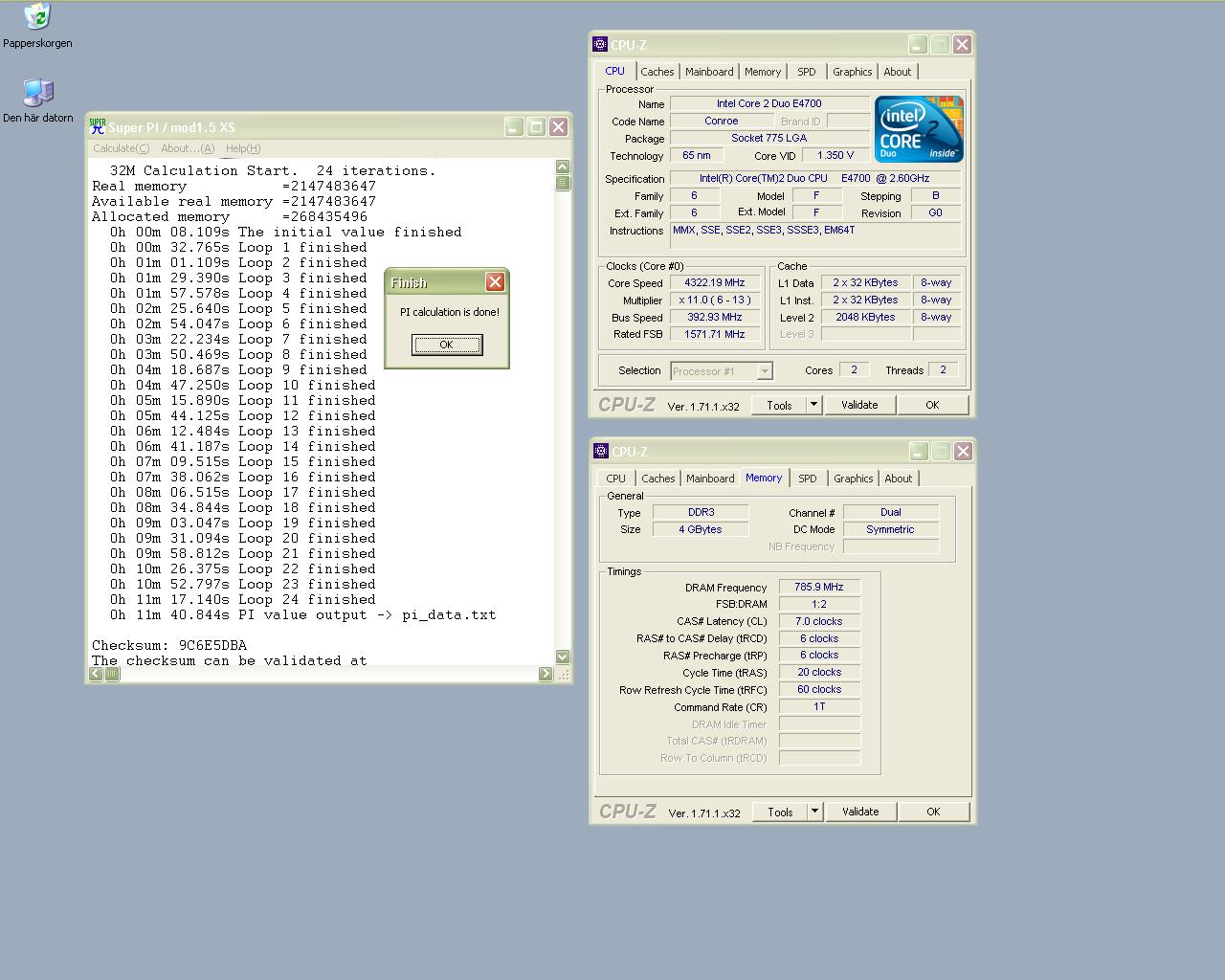
Task: Switch to Mainboard tab in bottom CPU-Z window
Action: (710, 479)
